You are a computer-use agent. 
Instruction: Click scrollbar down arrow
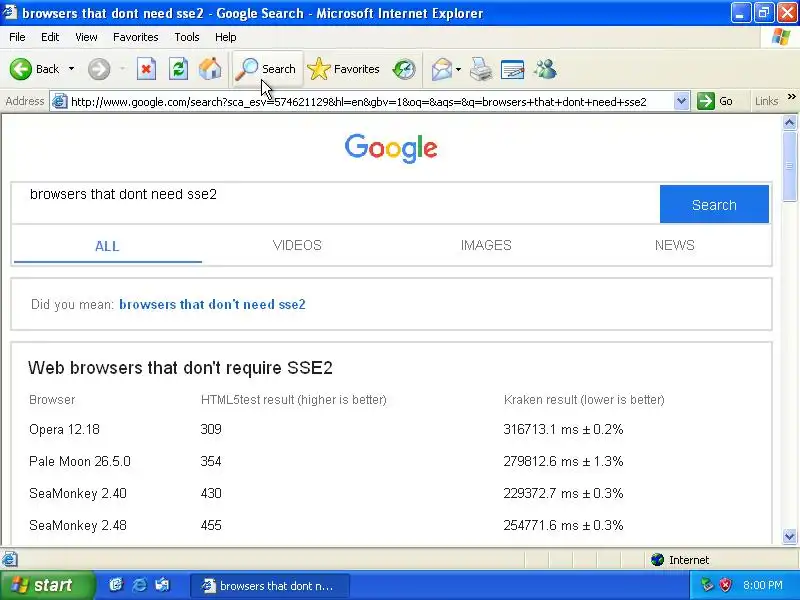[x=789, y=536]
